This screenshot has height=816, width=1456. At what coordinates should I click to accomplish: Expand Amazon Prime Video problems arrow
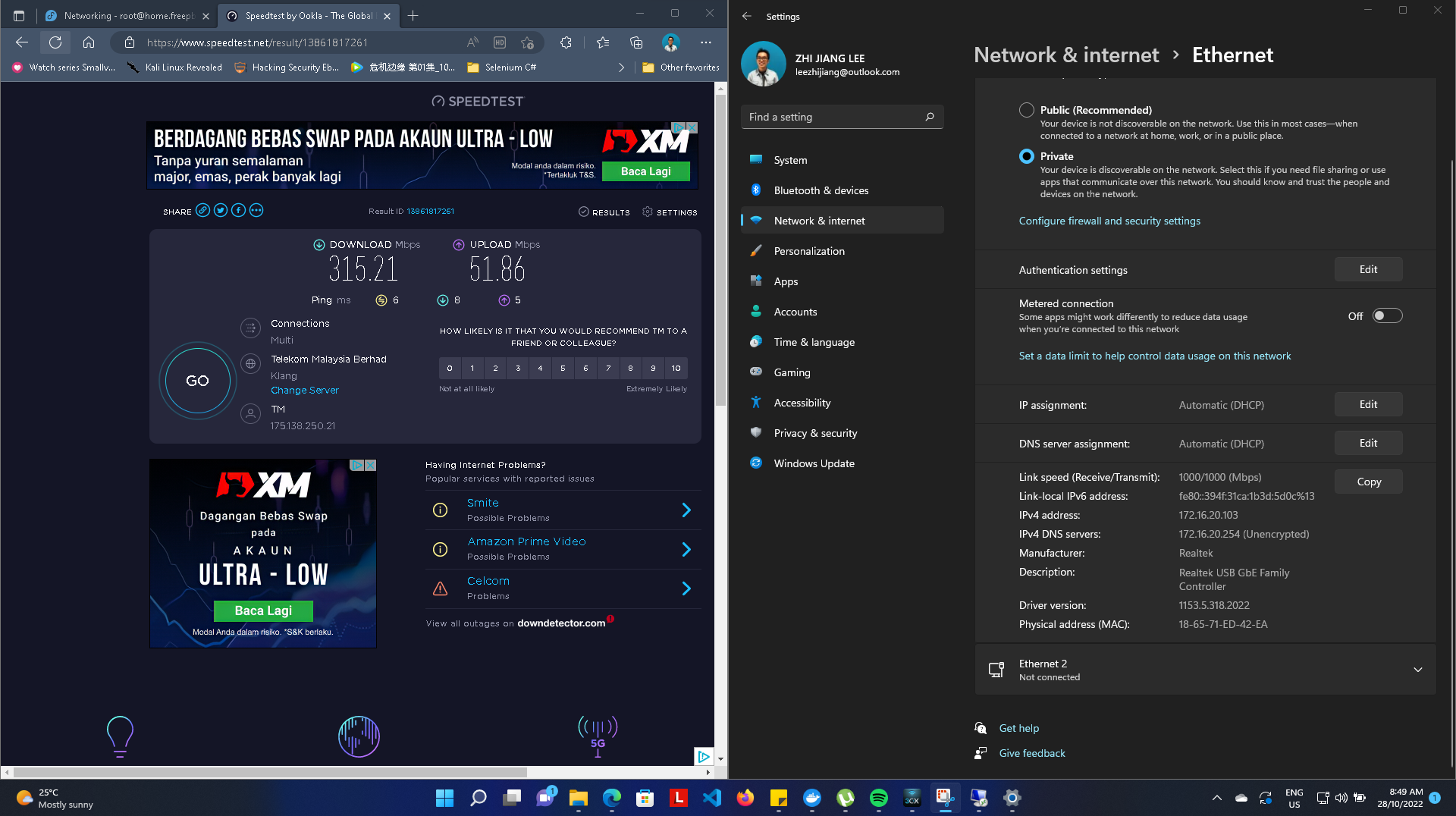point(686,549)
